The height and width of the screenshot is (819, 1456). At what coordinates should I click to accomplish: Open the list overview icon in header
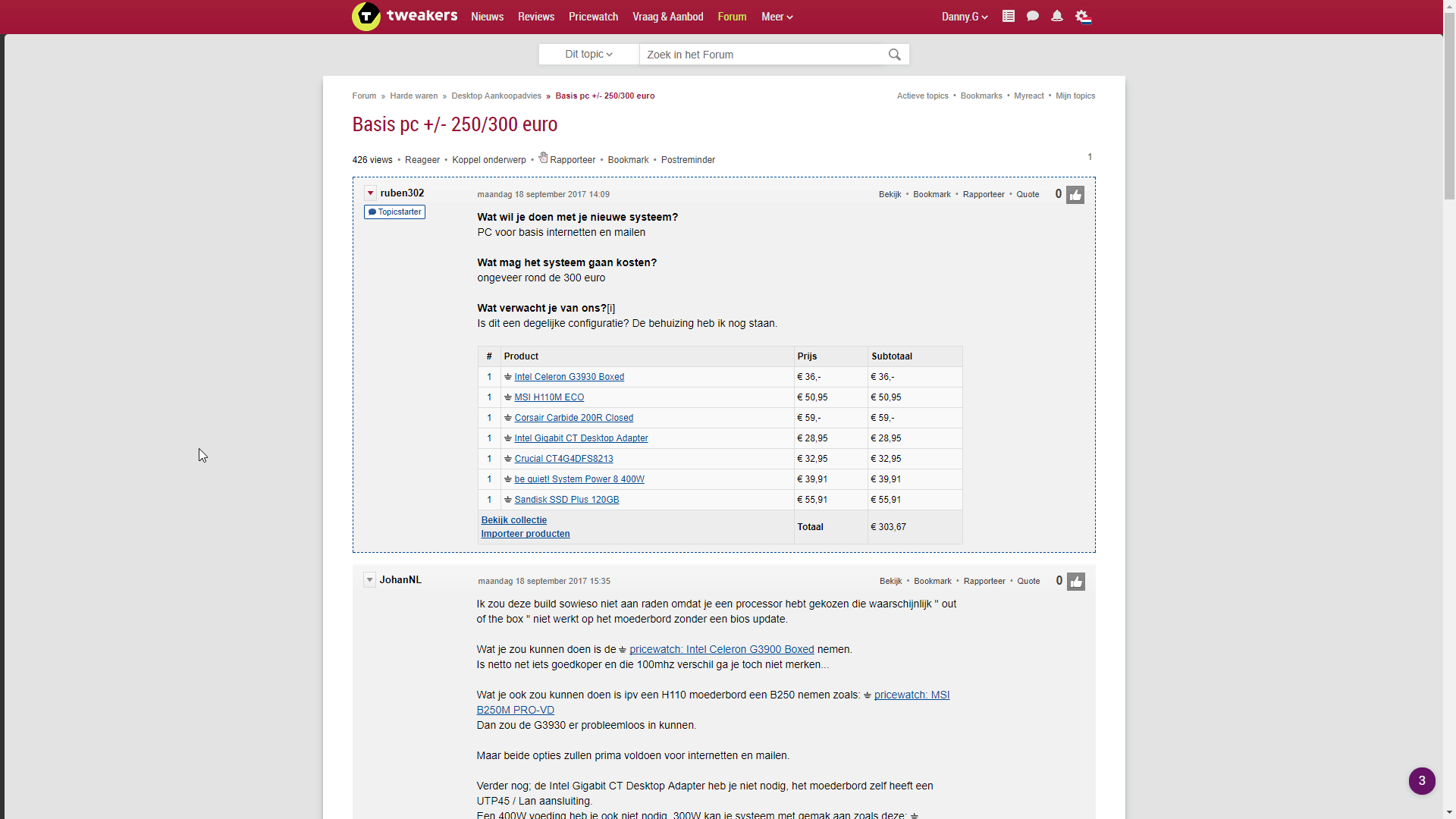click(1008, 16)
